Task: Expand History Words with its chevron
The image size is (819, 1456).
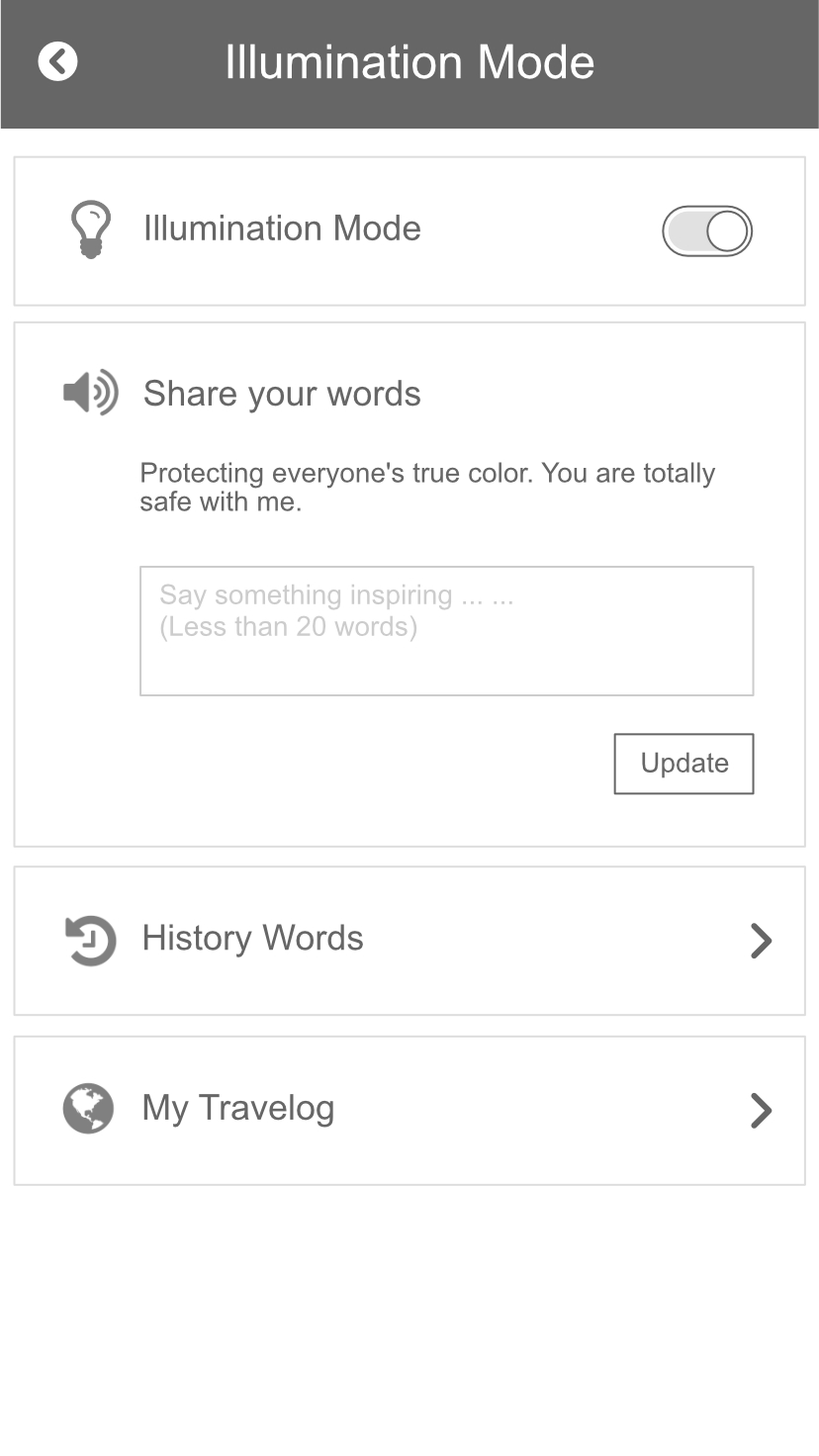Action: 761,941
